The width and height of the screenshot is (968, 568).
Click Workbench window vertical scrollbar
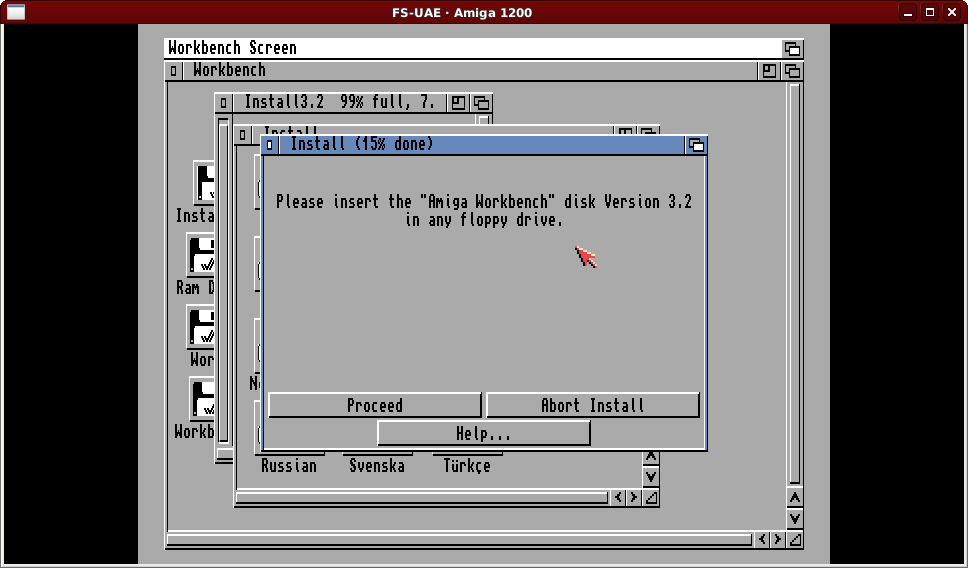click(x=795, y=284)
